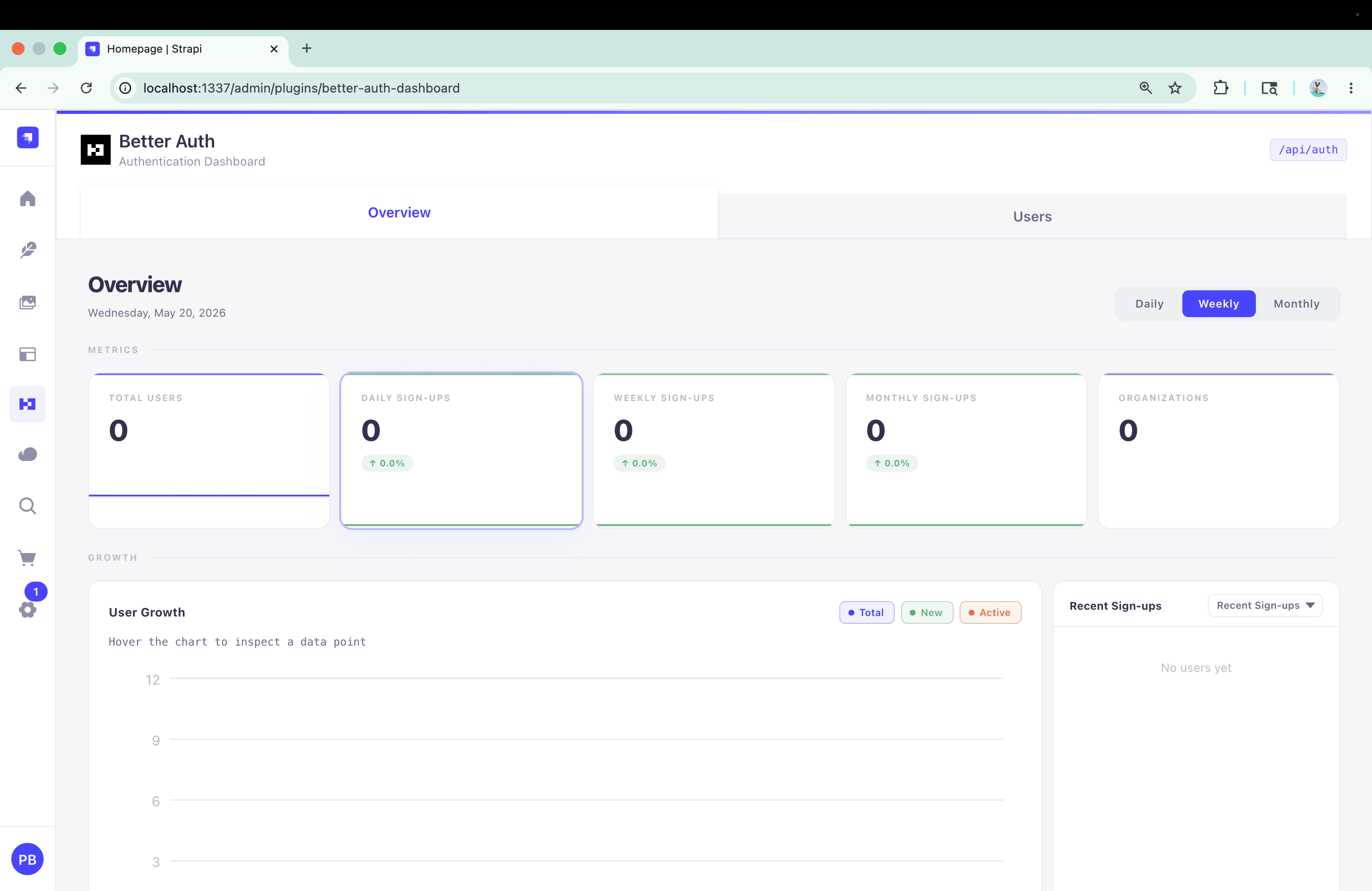Open the browser extensions puzzle icon
This screenshot has height=891, width=1372.
click(1221, 88)
